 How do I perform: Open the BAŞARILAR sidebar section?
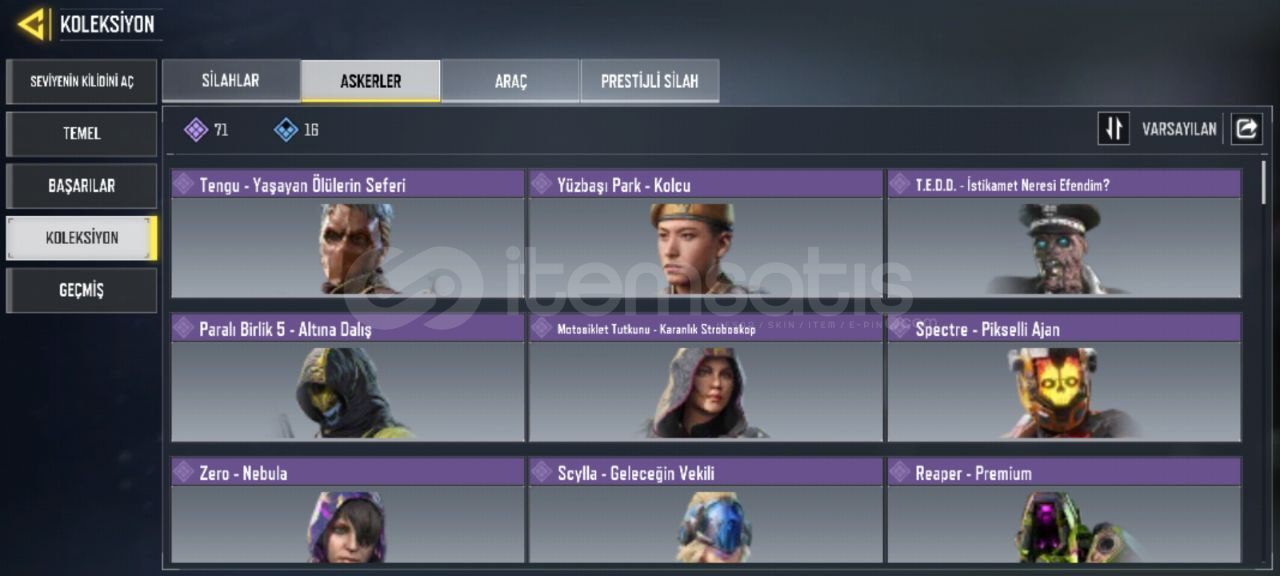81,186
